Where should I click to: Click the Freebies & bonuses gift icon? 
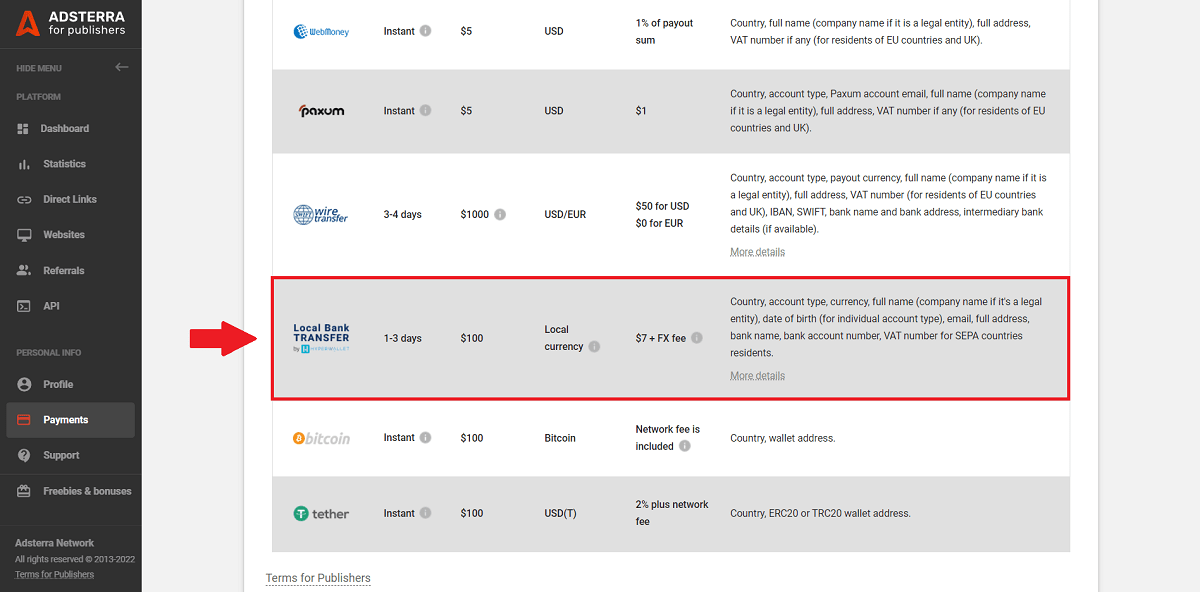point(24,492)
